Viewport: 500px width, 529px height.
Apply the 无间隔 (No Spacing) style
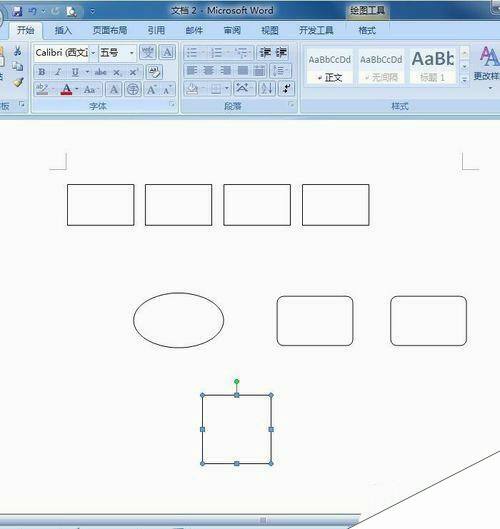[381, 66]
